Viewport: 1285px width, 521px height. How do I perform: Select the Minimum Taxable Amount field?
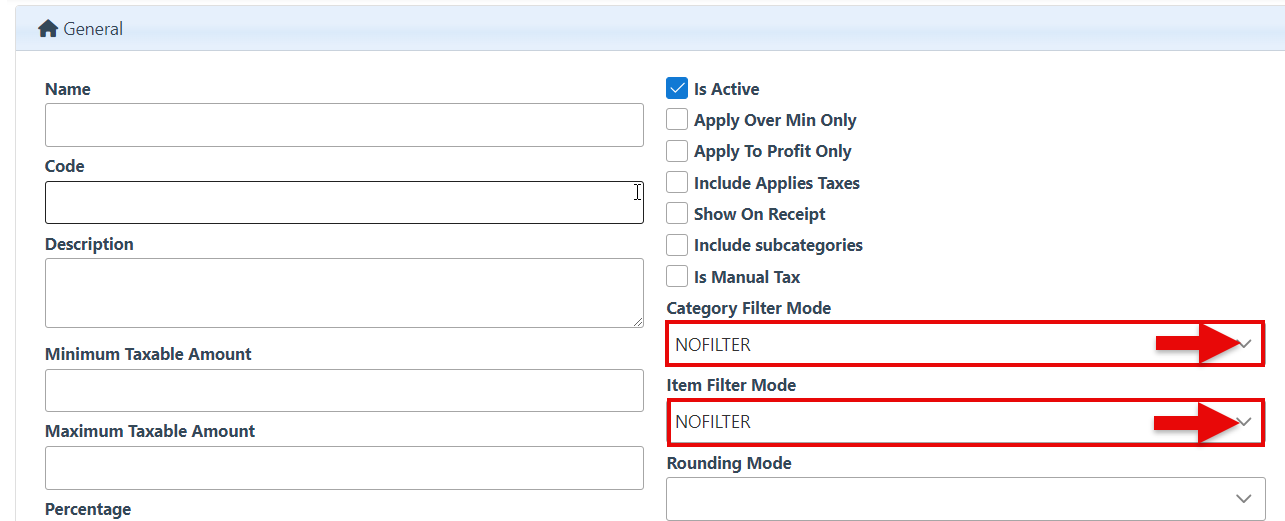pyautogui.click(x=344, y=390)
